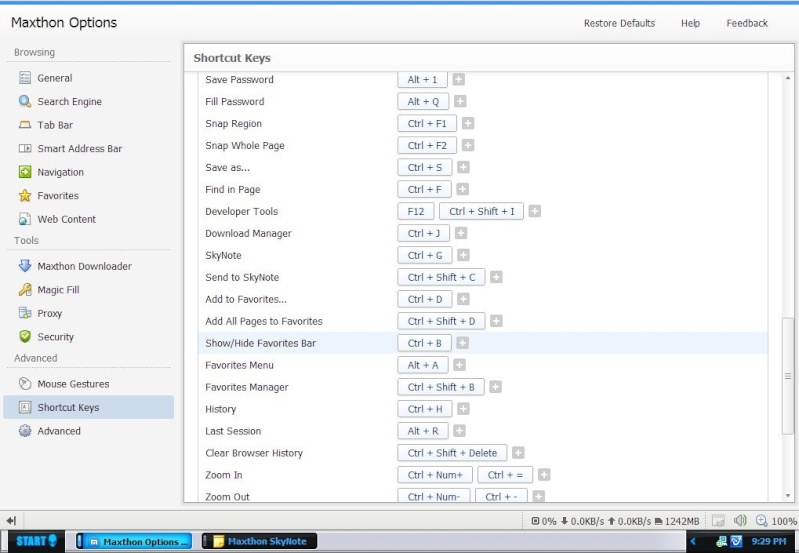This screenshot has height=553, width=799.
Task: Select the Smart Address Bar icon
Action: coord(24,148)
